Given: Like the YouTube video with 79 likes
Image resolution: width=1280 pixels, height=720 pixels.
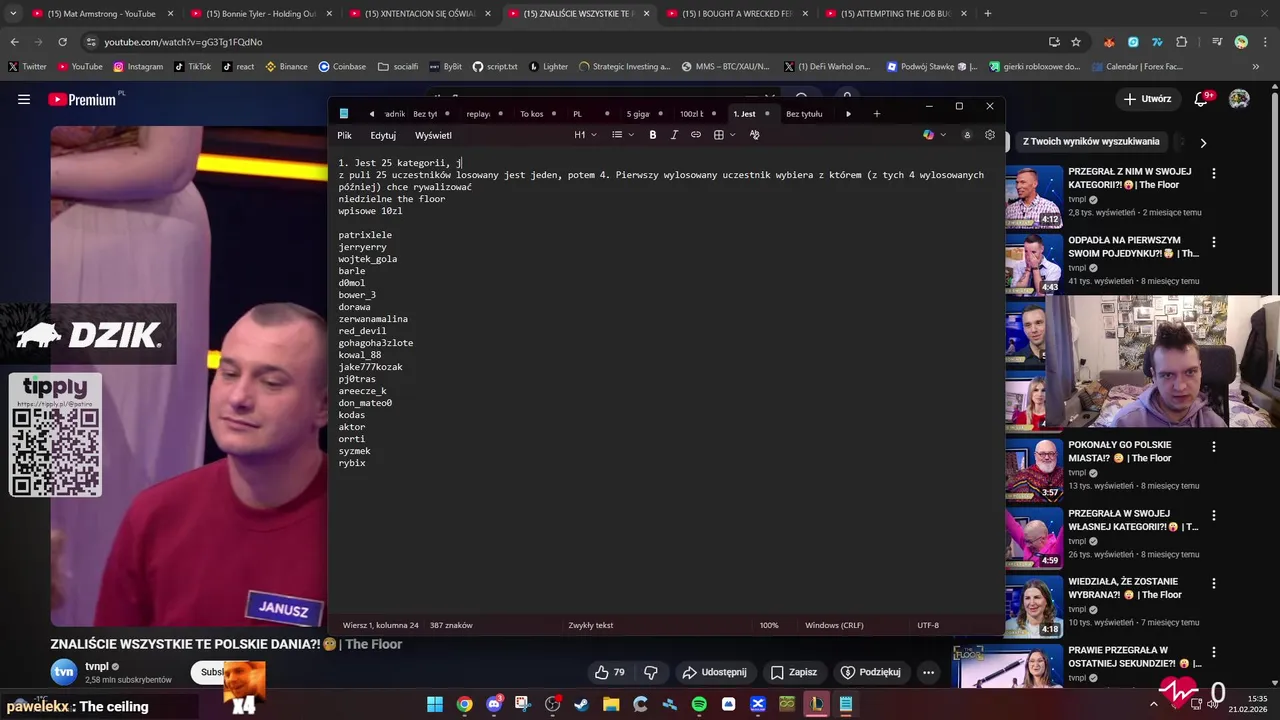Looking at the screenshot, I should click(x=610, y=672).
